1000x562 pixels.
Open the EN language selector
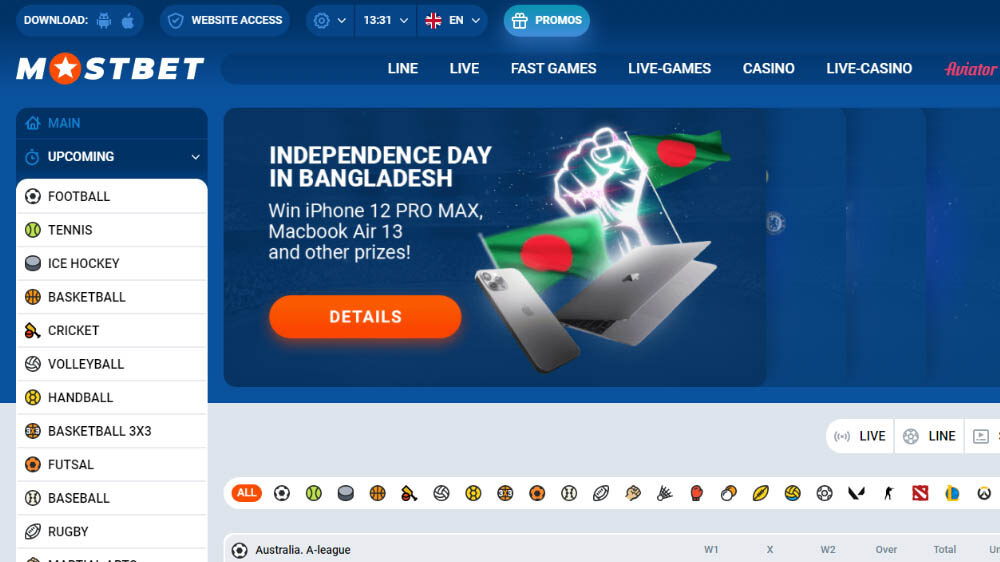tap(452, 20)
